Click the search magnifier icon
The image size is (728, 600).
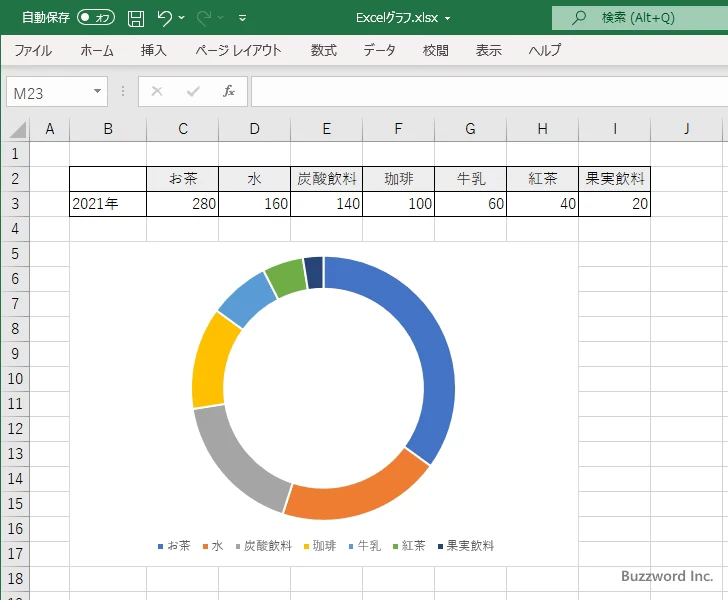pyautogui.click(x=578, y=18)
